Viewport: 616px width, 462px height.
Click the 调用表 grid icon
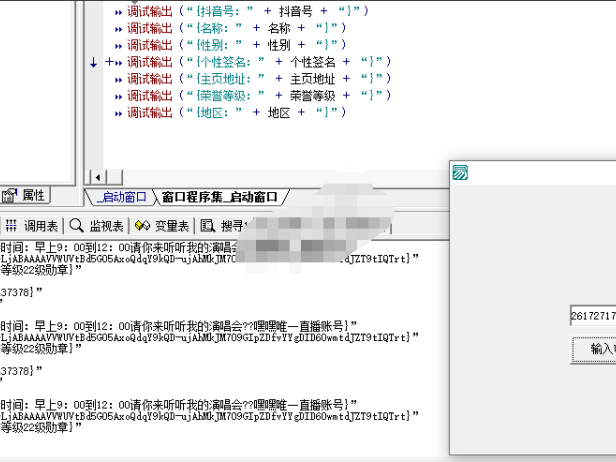pyautogui.click(x=11, y=226)
